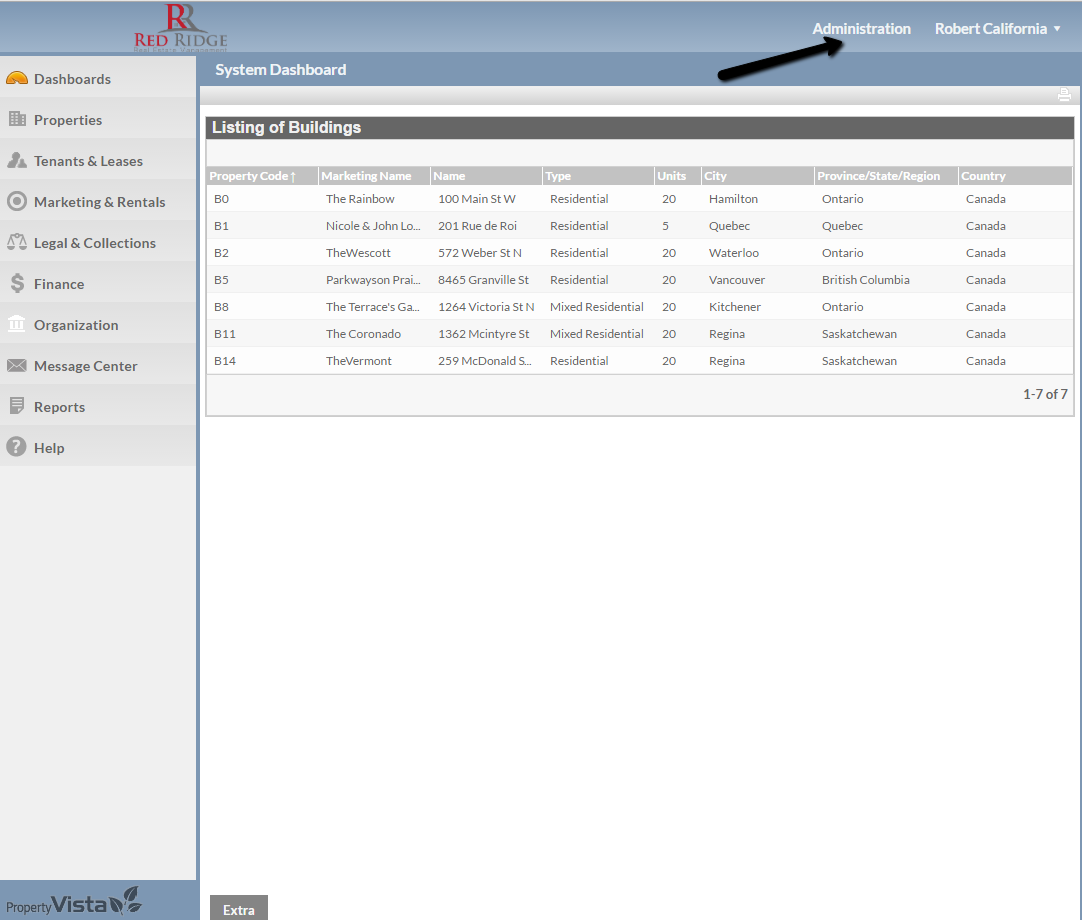Sort the list by the City column
1082x920 pixels.
tap(716, 176)
